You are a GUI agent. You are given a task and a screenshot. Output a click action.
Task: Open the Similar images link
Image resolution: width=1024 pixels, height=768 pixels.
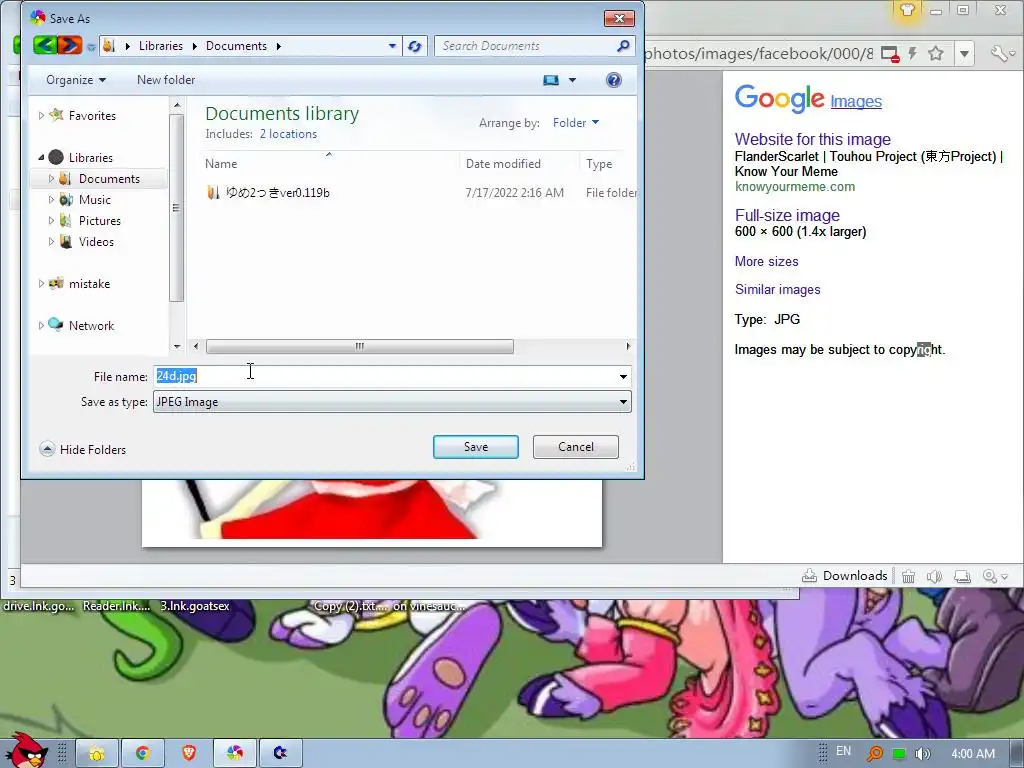click(x=777, y=289)
